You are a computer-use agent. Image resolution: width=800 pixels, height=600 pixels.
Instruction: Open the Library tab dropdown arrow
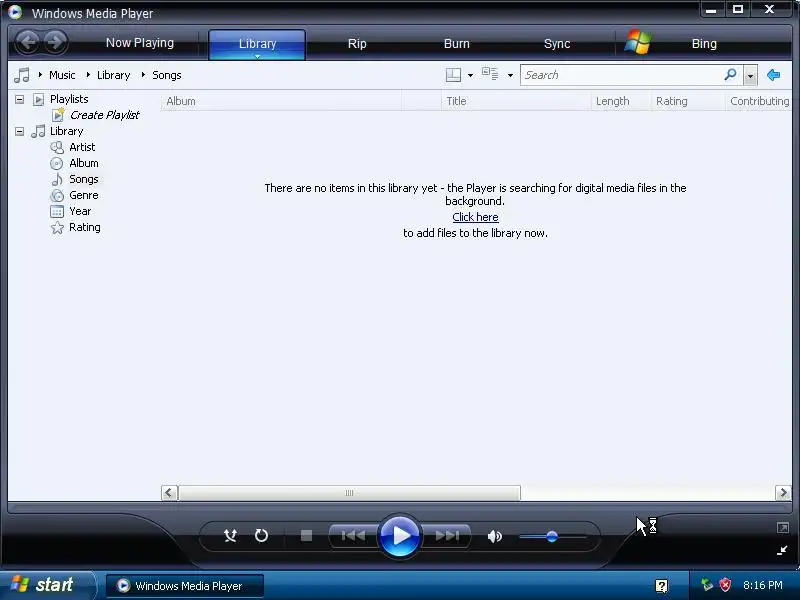point(258,56)
